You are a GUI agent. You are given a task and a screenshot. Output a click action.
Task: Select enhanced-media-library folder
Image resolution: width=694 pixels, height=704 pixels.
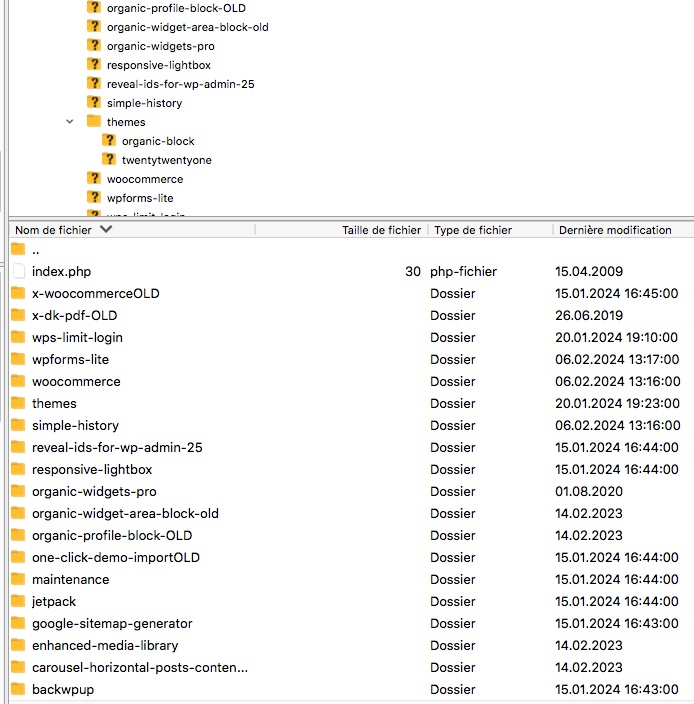pos(105,645)
